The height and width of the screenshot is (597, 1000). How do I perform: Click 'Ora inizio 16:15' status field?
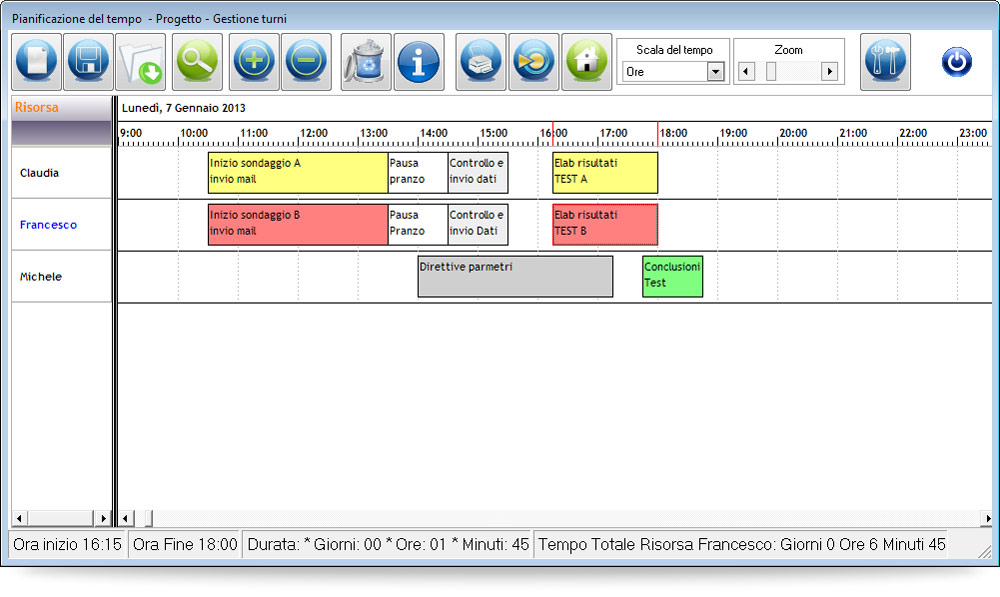coord(68,544)
